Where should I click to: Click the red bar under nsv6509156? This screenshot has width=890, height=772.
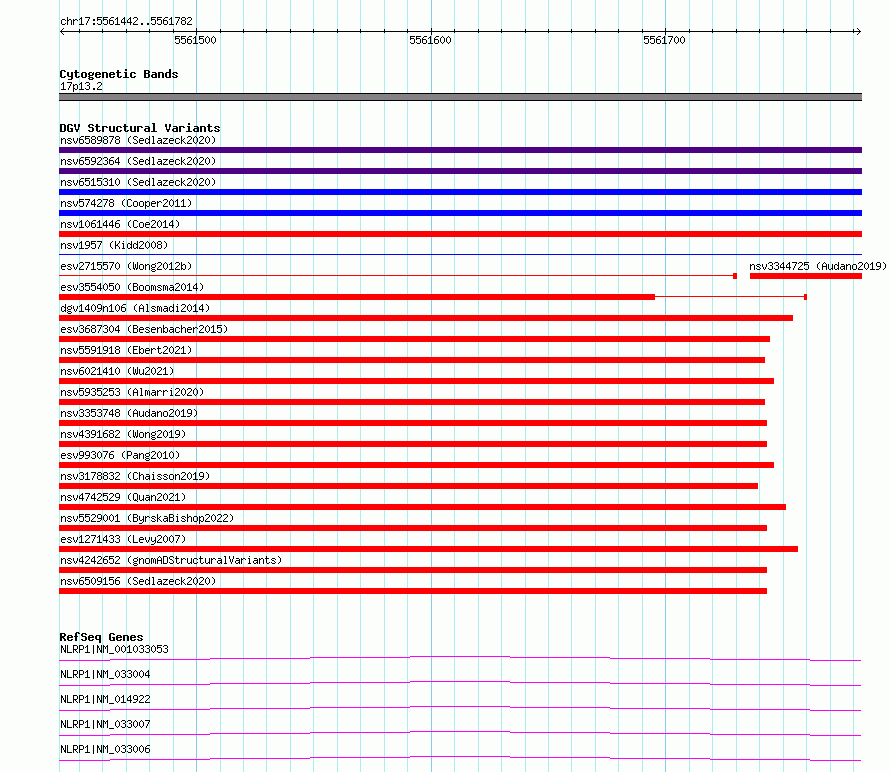(413, 591)
